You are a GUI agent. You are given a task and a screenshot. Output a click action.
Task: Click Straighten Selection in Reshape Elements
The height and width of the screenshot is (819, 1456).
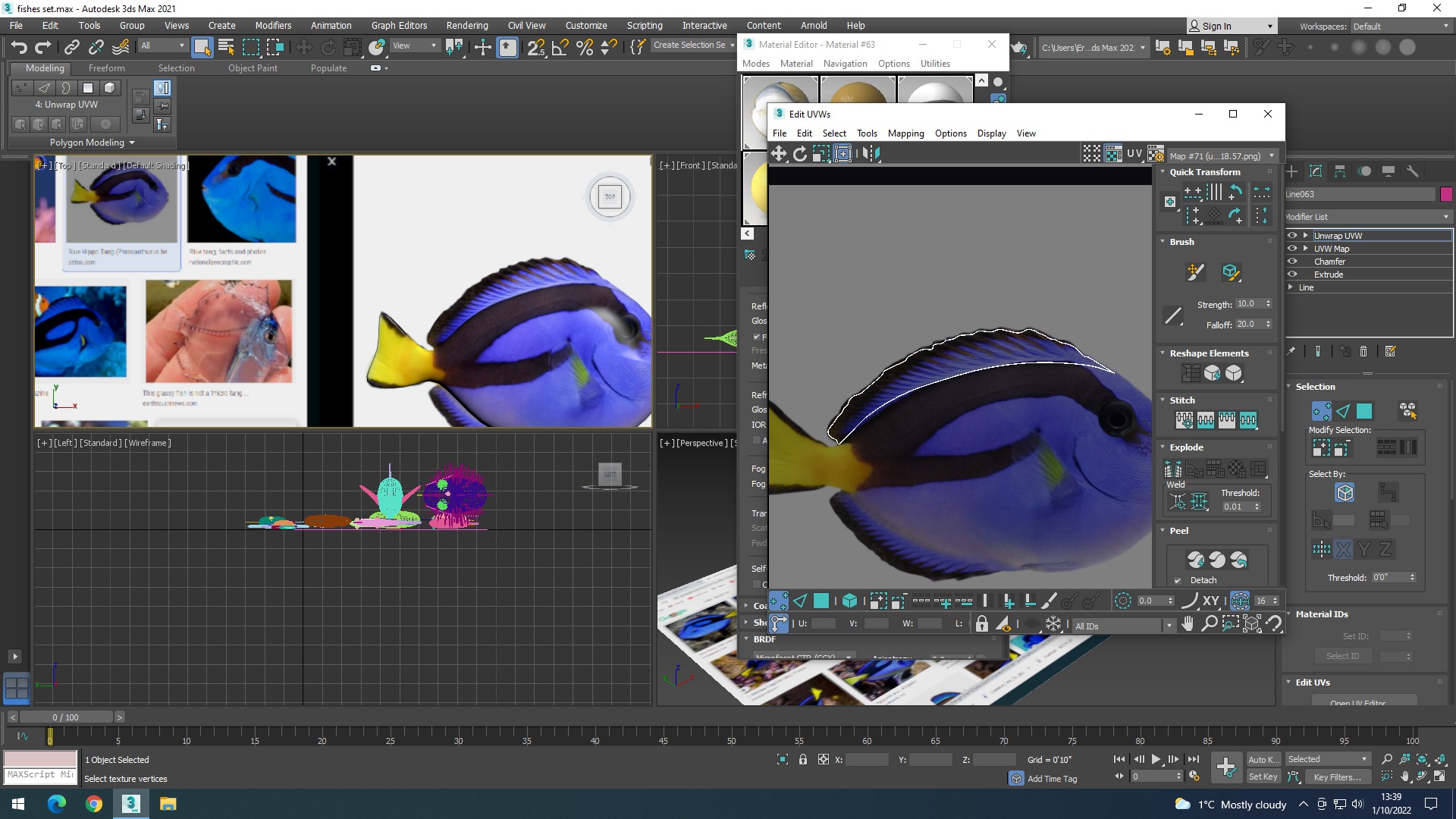[x=1191, y=373]
